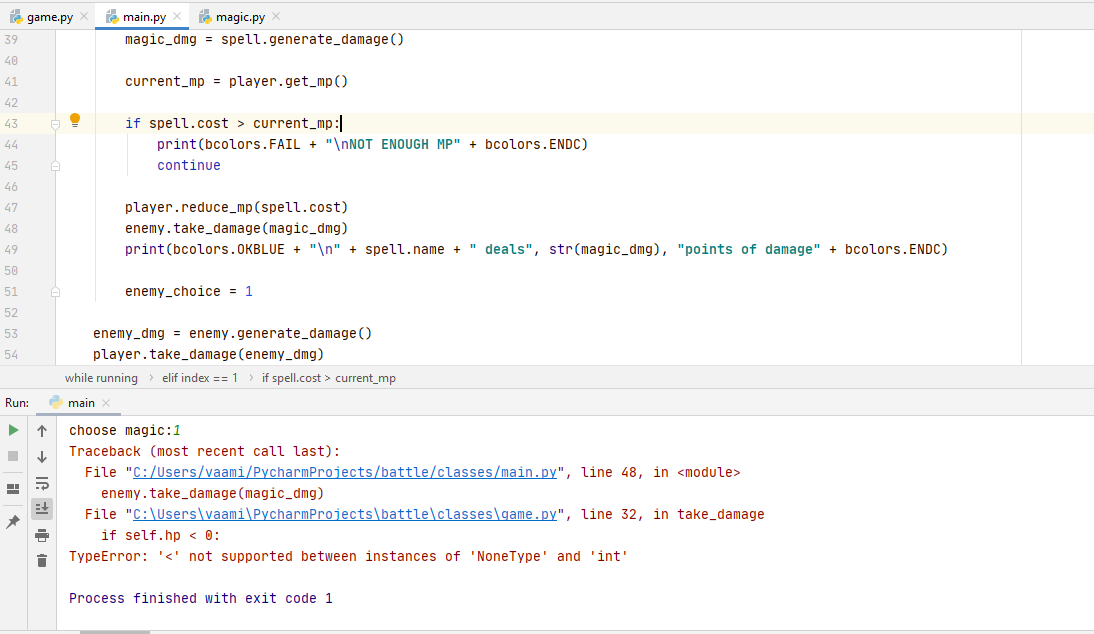Select the Down the Stack Trace arrow
This screenshot has height=634, width=1094.
[41, 457]
